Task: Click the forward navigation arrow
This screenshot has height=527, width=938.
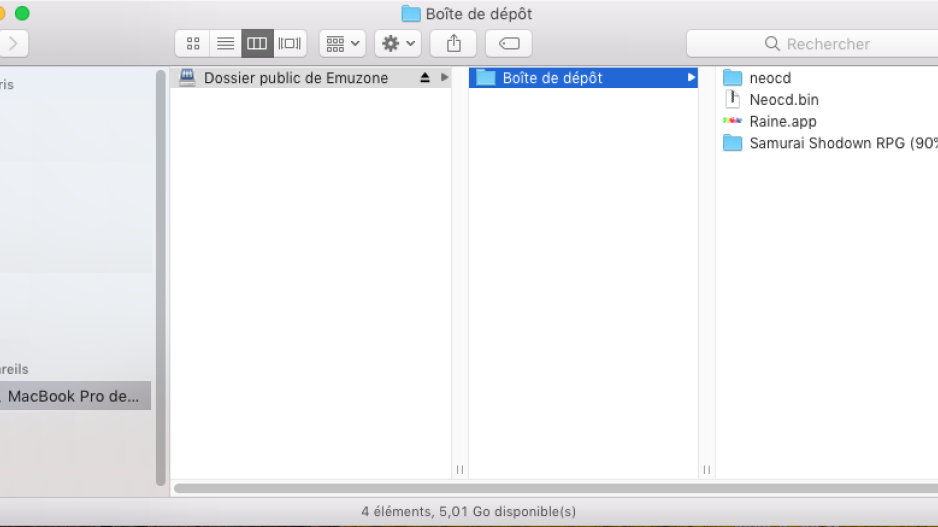Action: coord(13,44)
